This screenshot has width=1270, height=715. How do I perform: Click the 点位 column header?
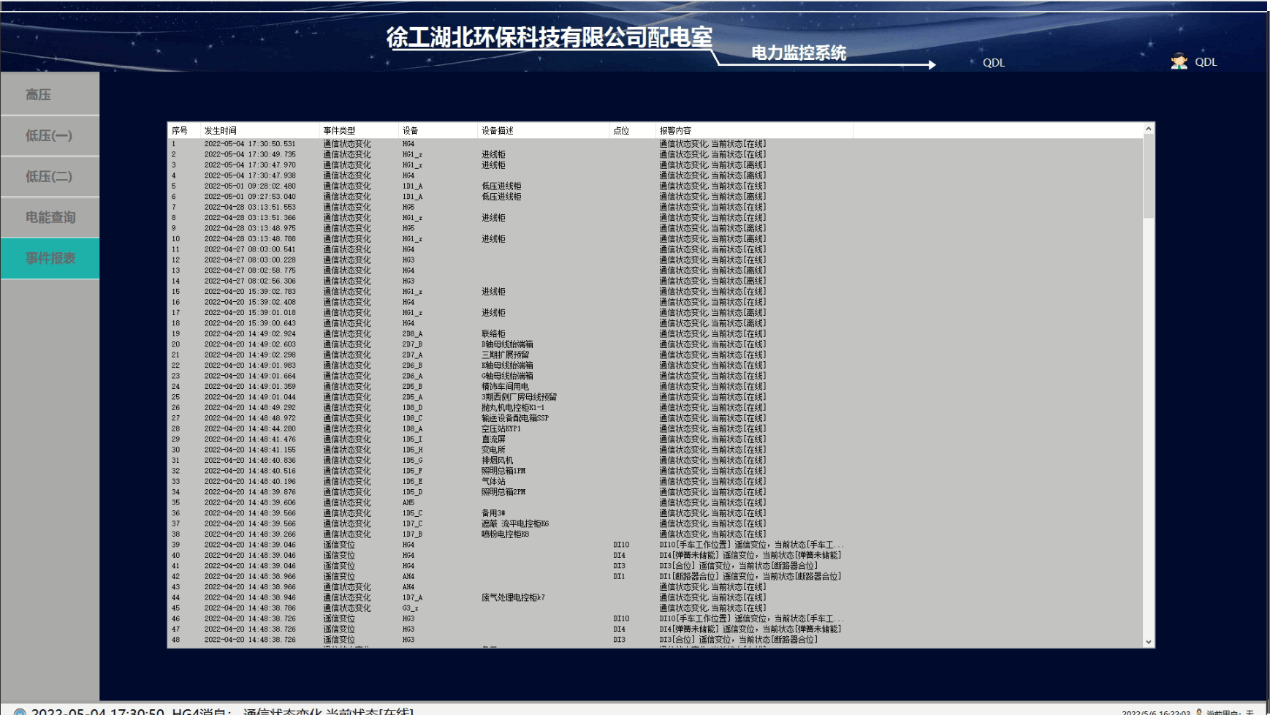point(632,131)
